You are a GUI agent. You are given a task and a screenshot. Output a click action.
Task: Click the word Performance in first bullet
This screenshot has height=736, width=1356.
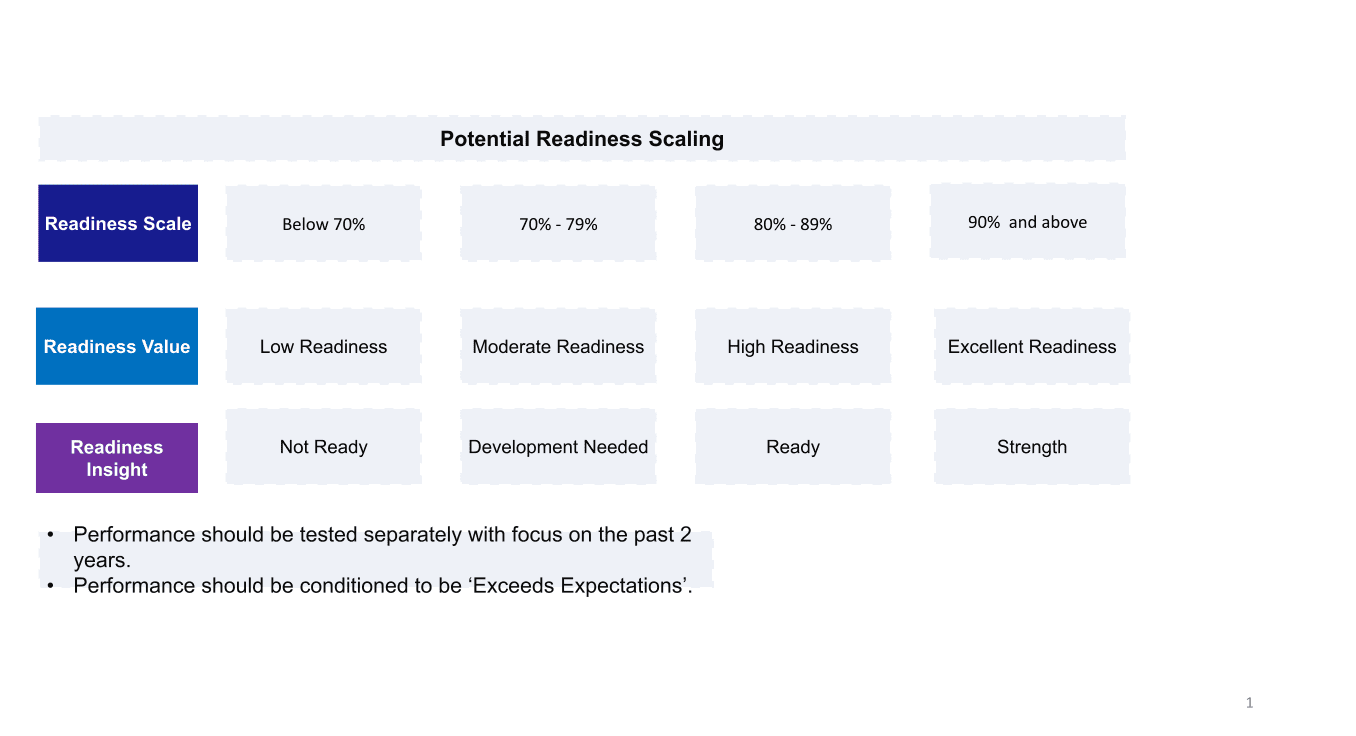[134, 535]
